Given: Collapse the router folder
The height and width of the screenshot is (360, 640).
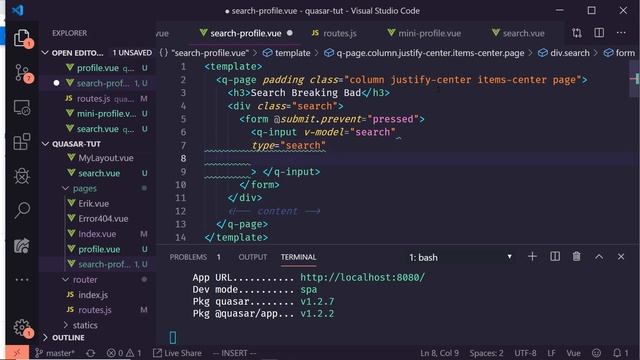Looking at the screenshot, I should pos(65,280).
